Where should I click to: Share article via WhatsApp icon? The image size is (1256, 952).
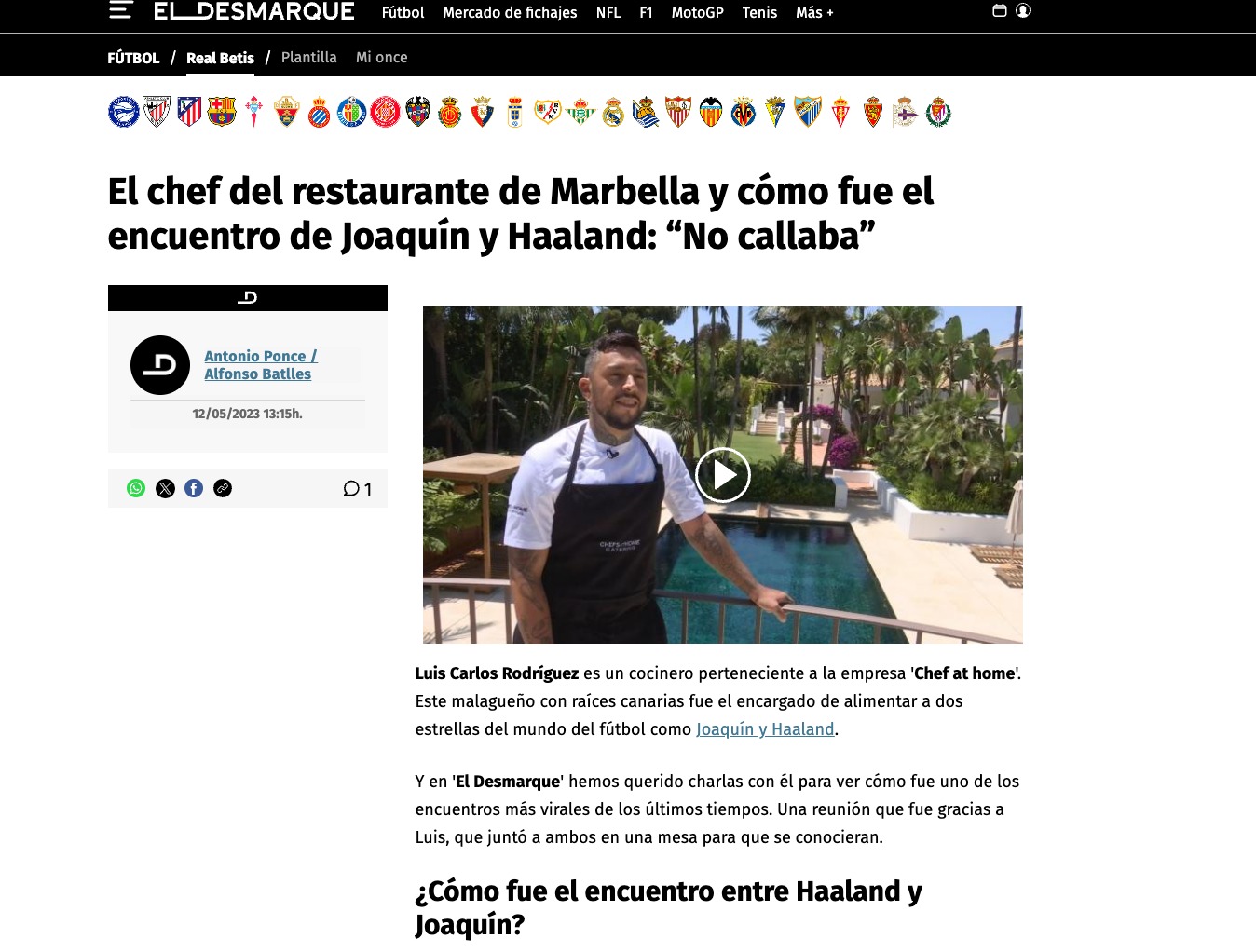tap(136, 488)
